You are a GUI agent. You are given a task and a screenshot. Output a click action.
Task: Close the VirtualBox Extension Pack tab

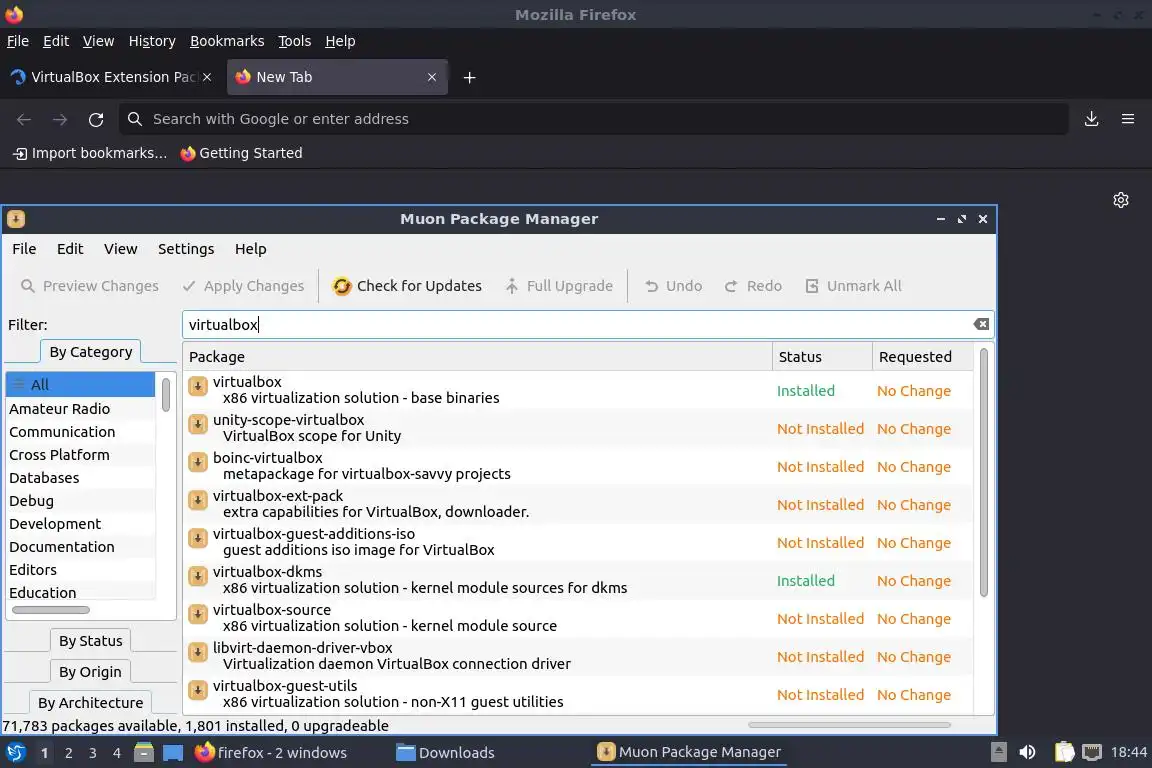207,77
